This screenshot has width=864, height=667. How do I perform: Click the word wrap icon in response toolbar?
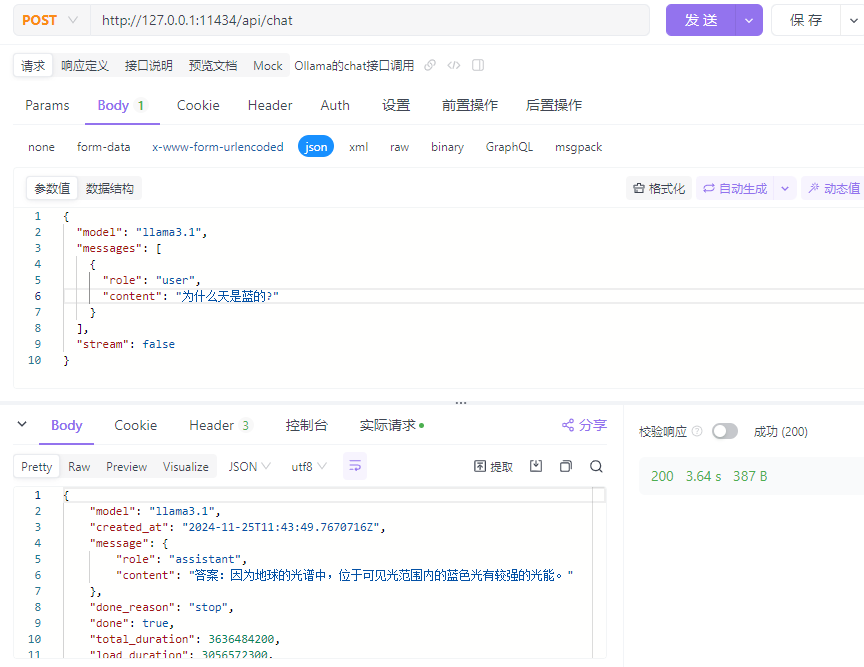pos(355,466)
